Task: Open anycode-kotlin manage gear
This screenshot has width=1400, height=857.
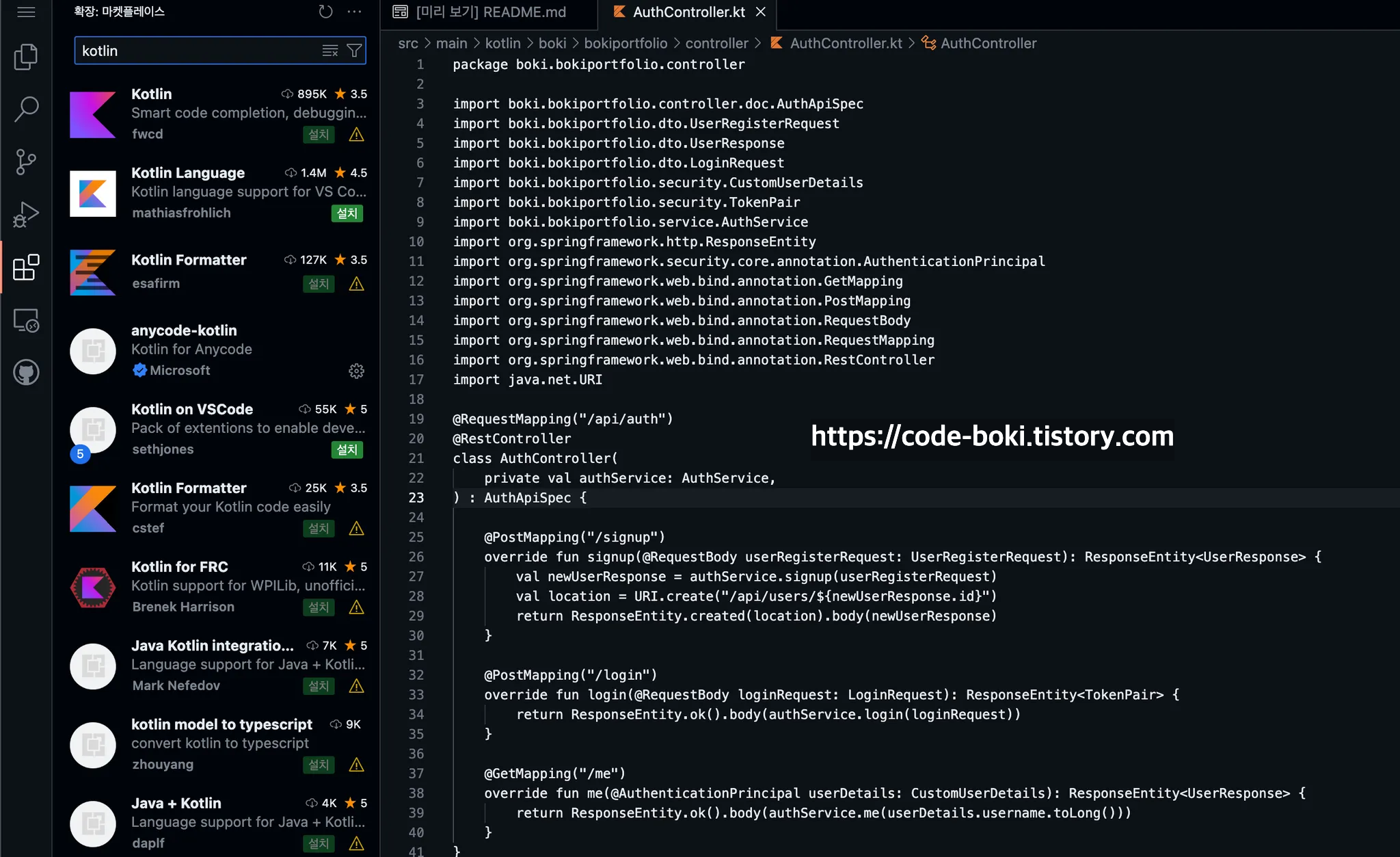Action: click(x=356, y=371)
